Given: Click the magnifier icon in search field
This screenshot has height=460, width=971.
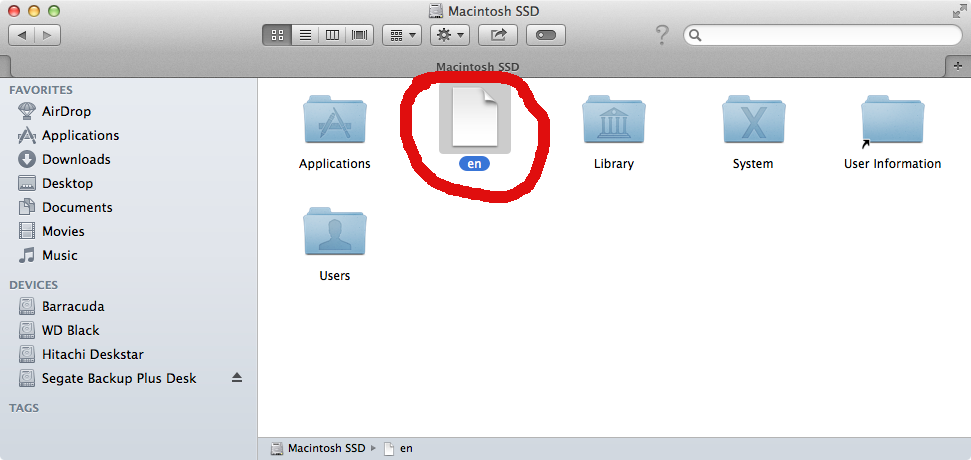Looking at the screenshot, I should [695, 35].
